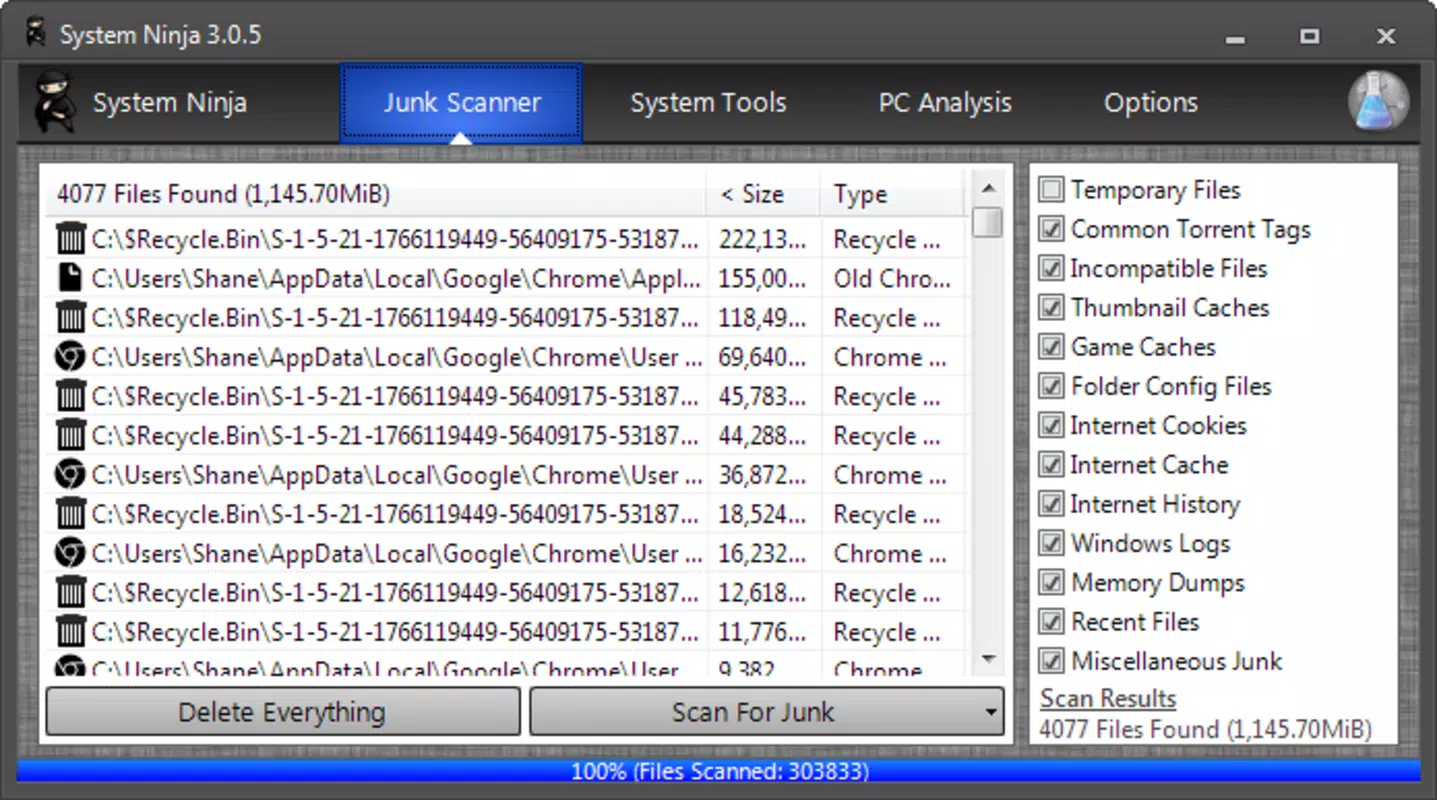Select the Junk Scanner tab
This screenshot has height=800, width=1437.
click(x=461, y=103)
